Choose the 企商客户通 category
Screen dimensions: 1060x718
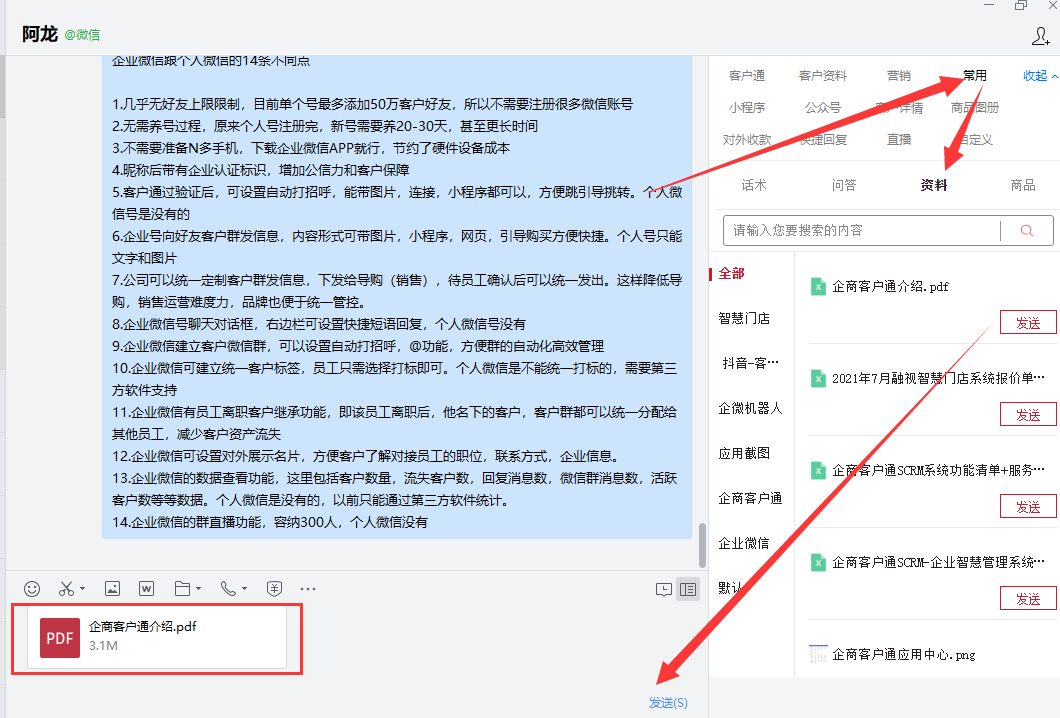coord(750,499)
